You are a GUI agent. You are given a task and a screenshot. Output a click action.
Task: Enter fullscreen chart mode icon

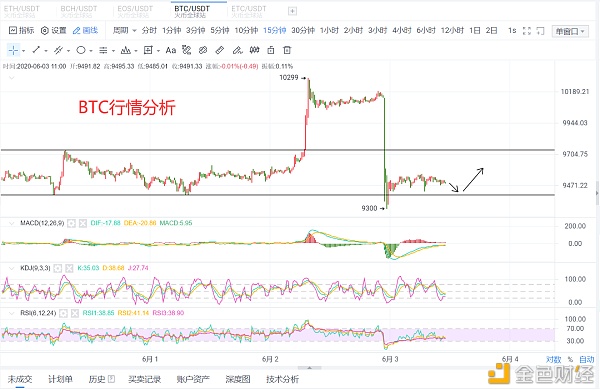coord(527,31)
